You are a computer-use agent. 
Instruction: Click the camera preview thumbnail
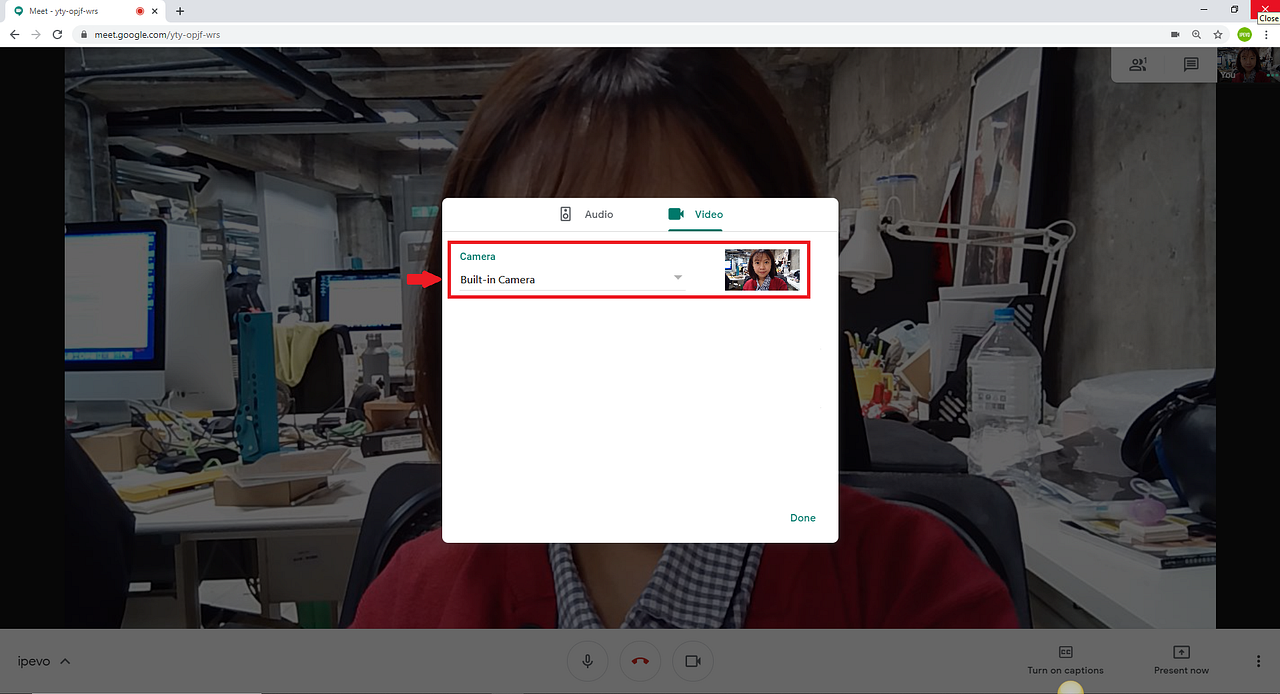pos(761,270)
